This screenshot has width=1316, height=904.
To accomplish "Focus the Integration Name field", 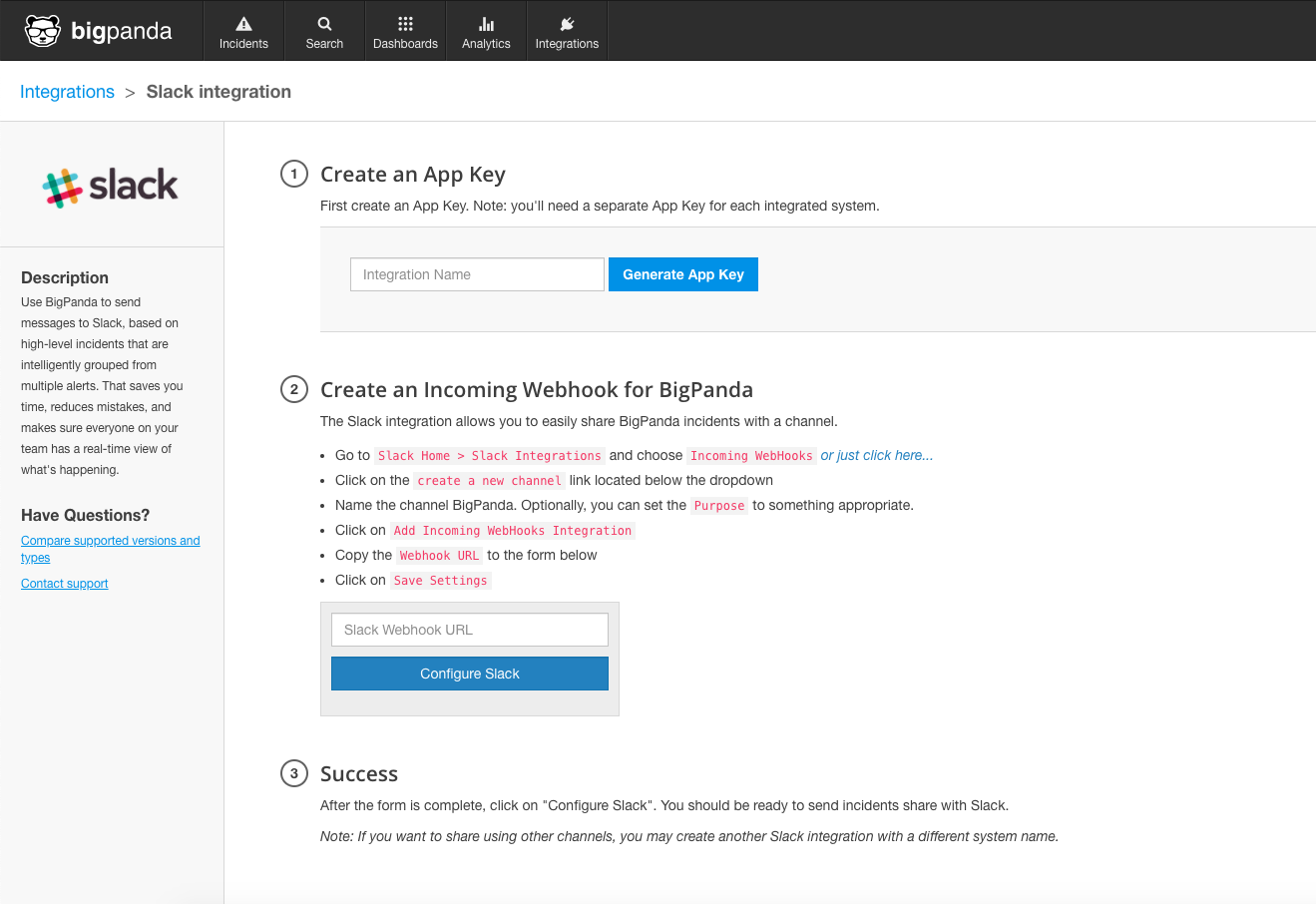I will pos(477,274).
